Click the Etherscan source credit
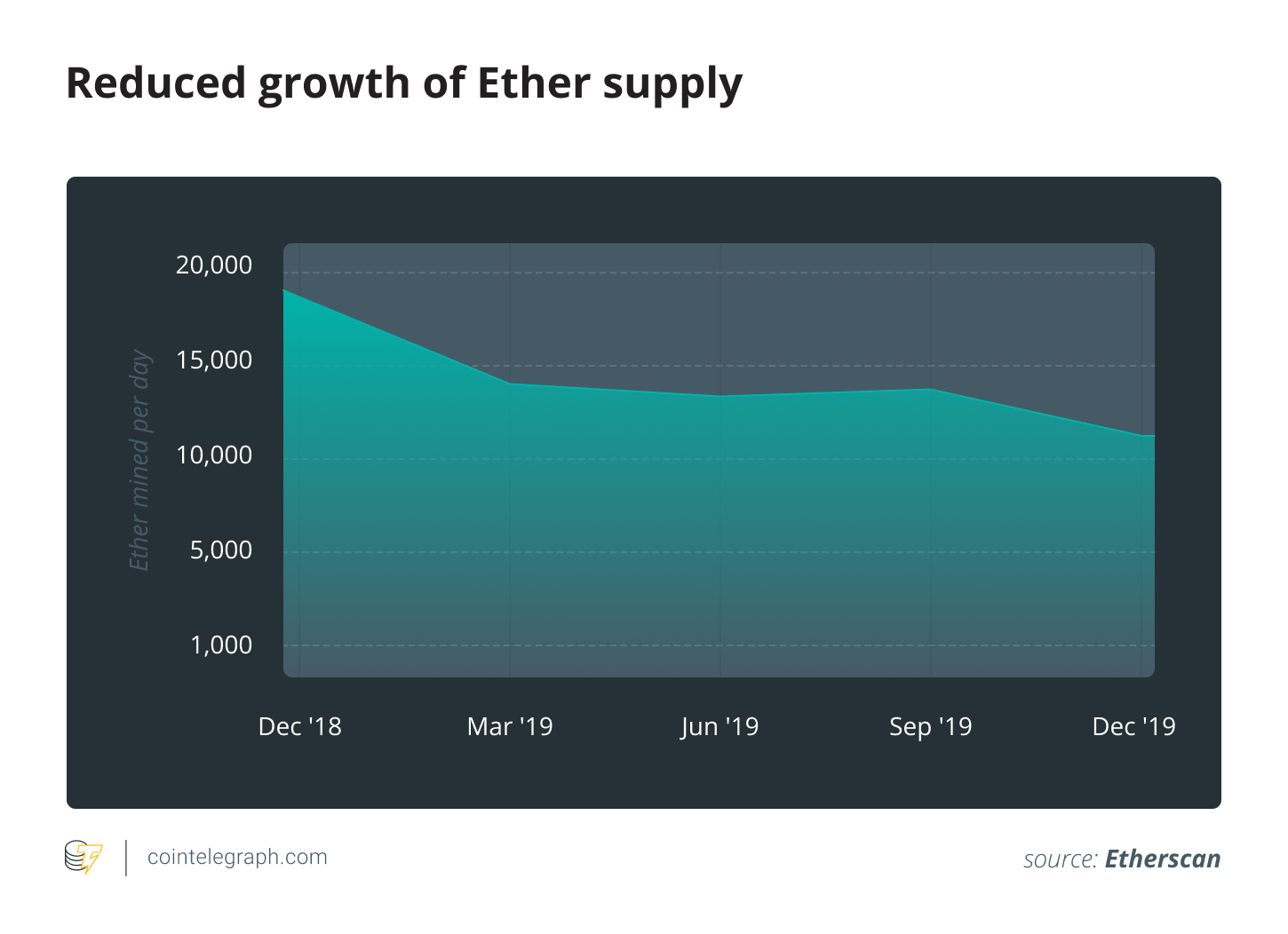 1163,859
